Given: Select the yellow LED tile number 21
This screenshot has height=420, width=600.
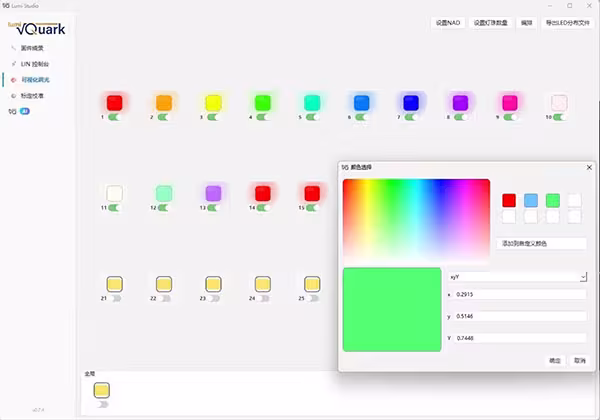Looking at the screenshot, I should coord(114,284).
